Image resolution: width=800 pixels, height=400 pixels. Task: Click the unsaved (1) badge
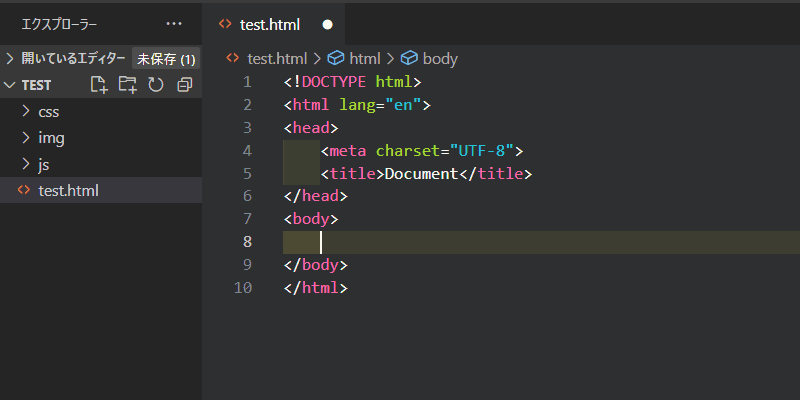pos(166,59)
